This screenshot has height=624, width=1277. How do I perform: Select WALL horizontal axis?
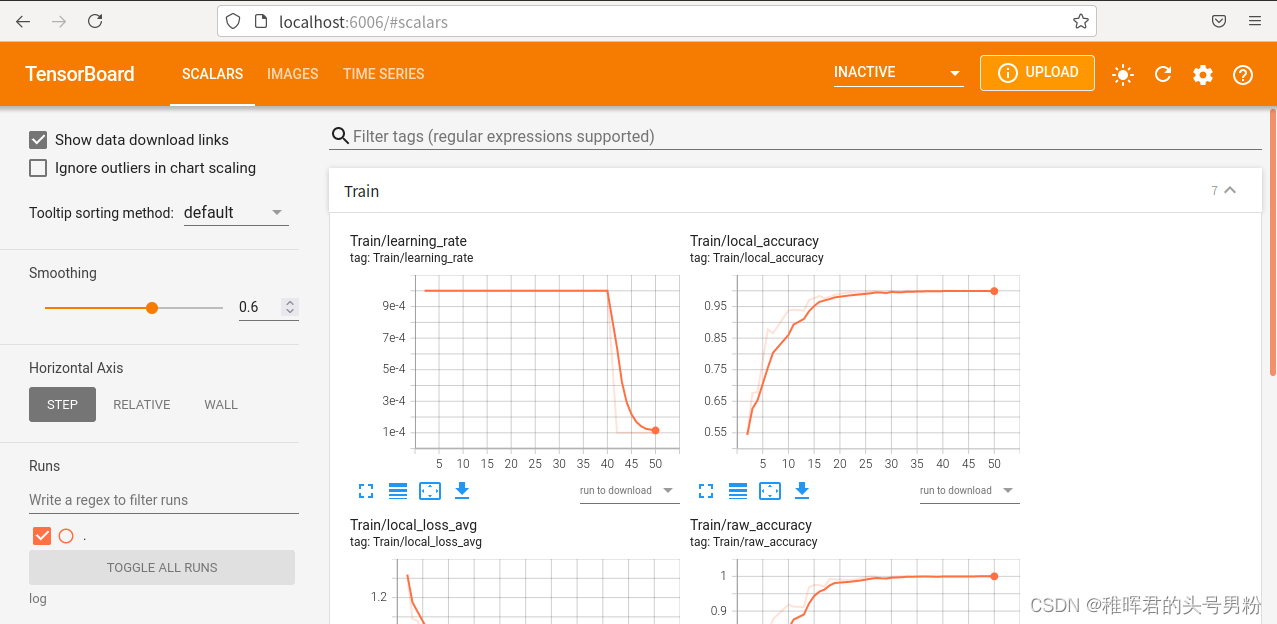click(221, 405)
